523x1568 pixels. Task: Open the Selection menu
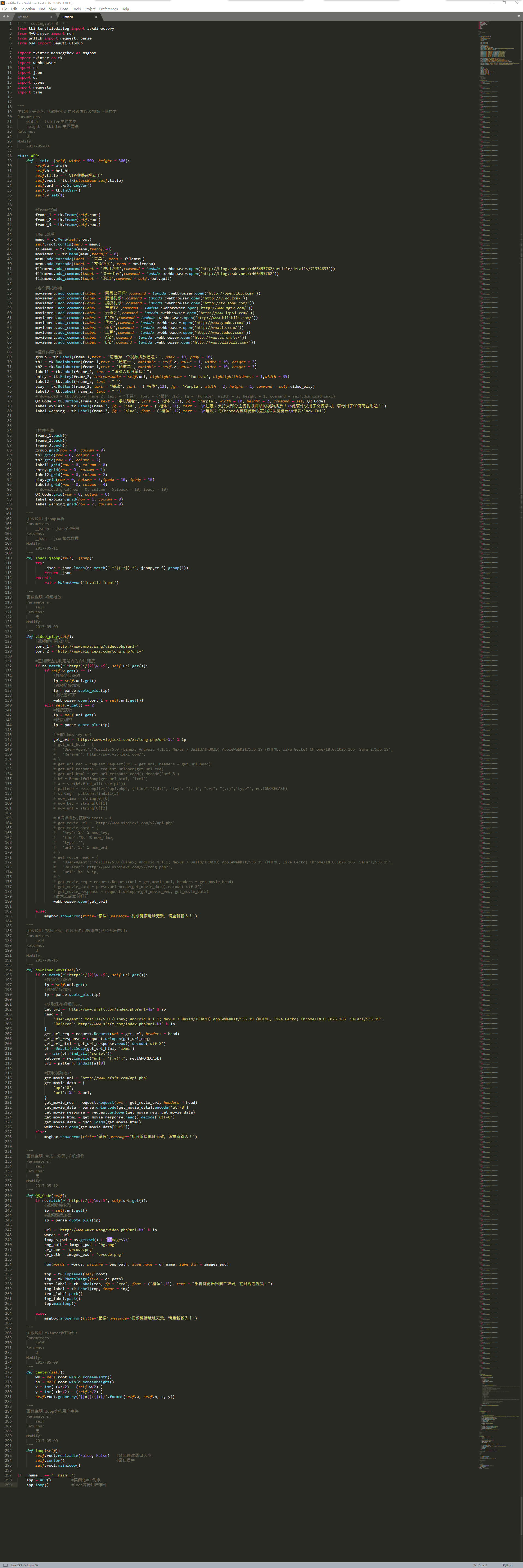(28, 9)
